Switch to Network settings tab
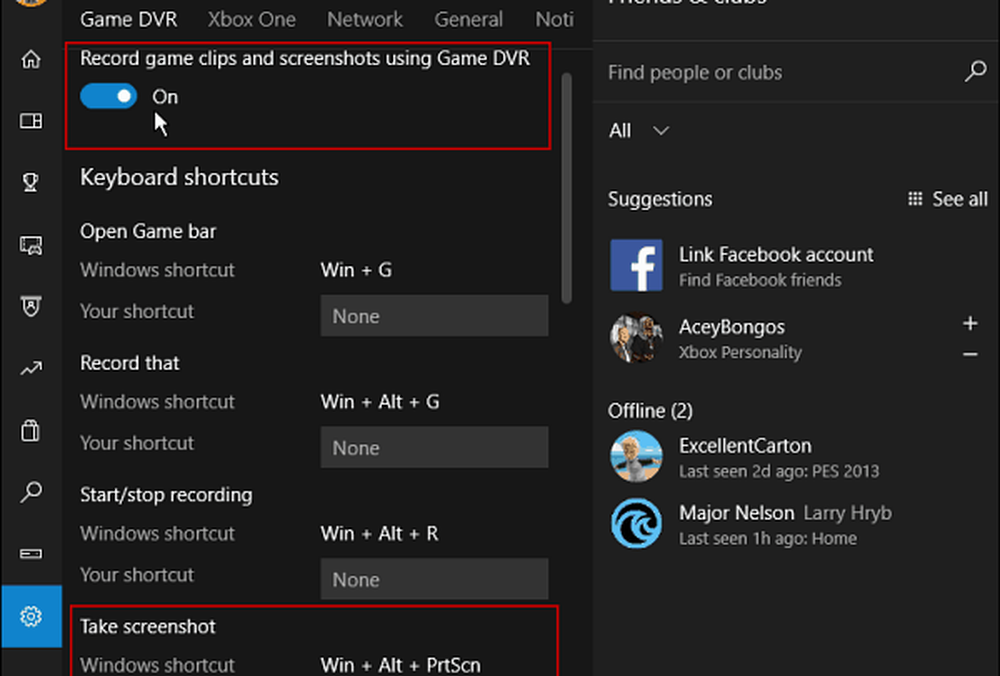The image size is (1000, 676). coord(365,19)
